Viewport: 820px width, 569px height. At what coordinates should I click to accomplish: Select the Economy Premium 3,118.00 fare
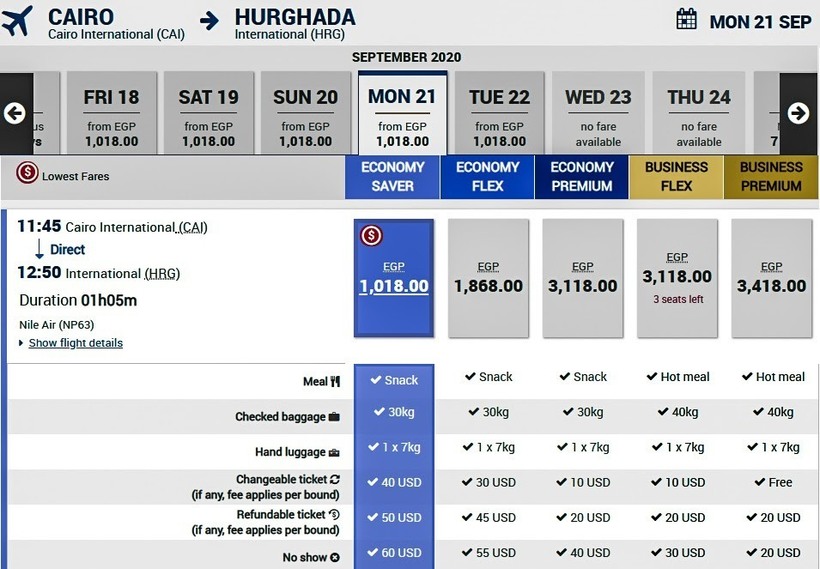point(583,278)
